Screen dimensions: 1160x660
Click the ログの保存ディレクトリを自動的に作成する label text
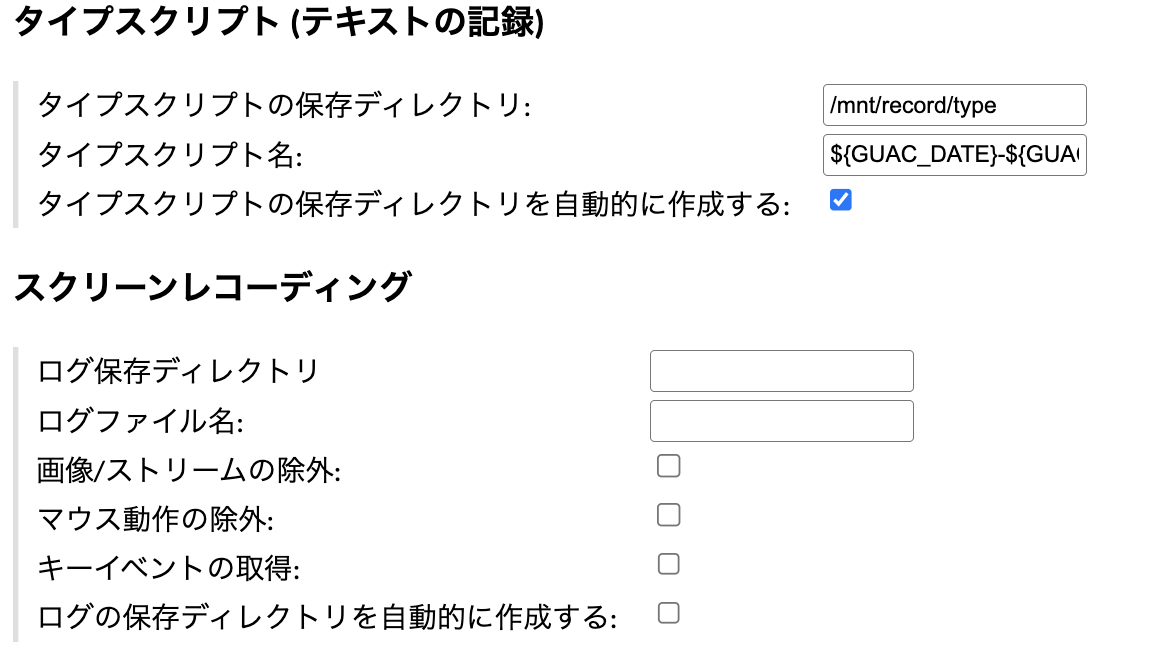tap(327, 617)
